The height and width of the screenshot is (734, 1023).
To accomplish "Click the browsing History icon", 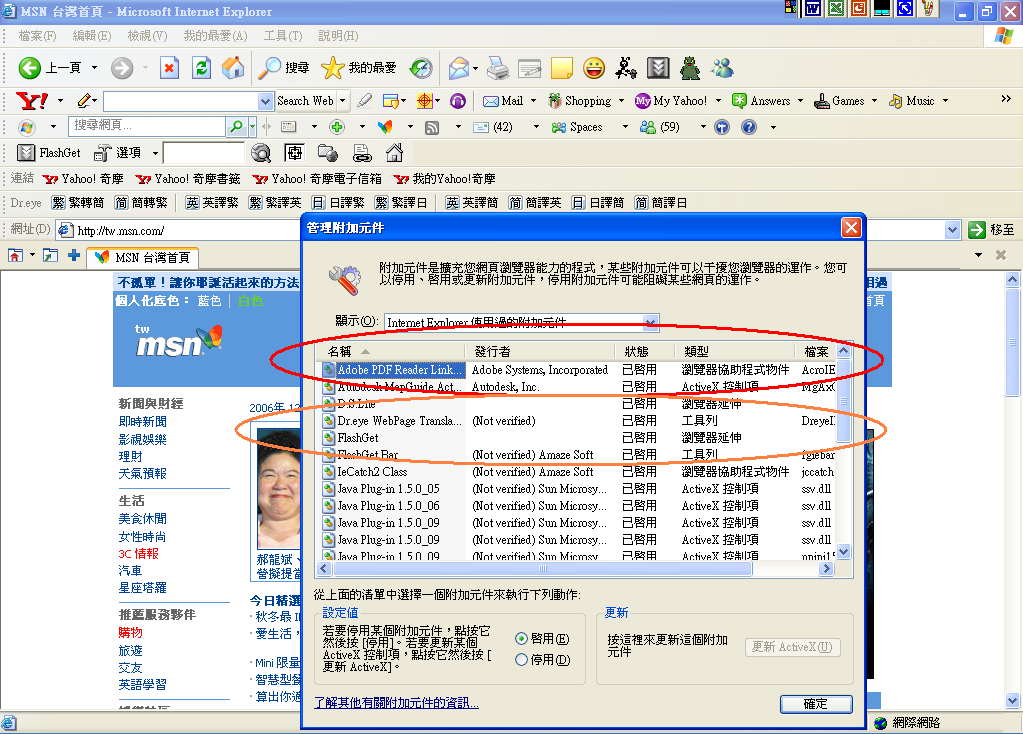I will 421,68.
